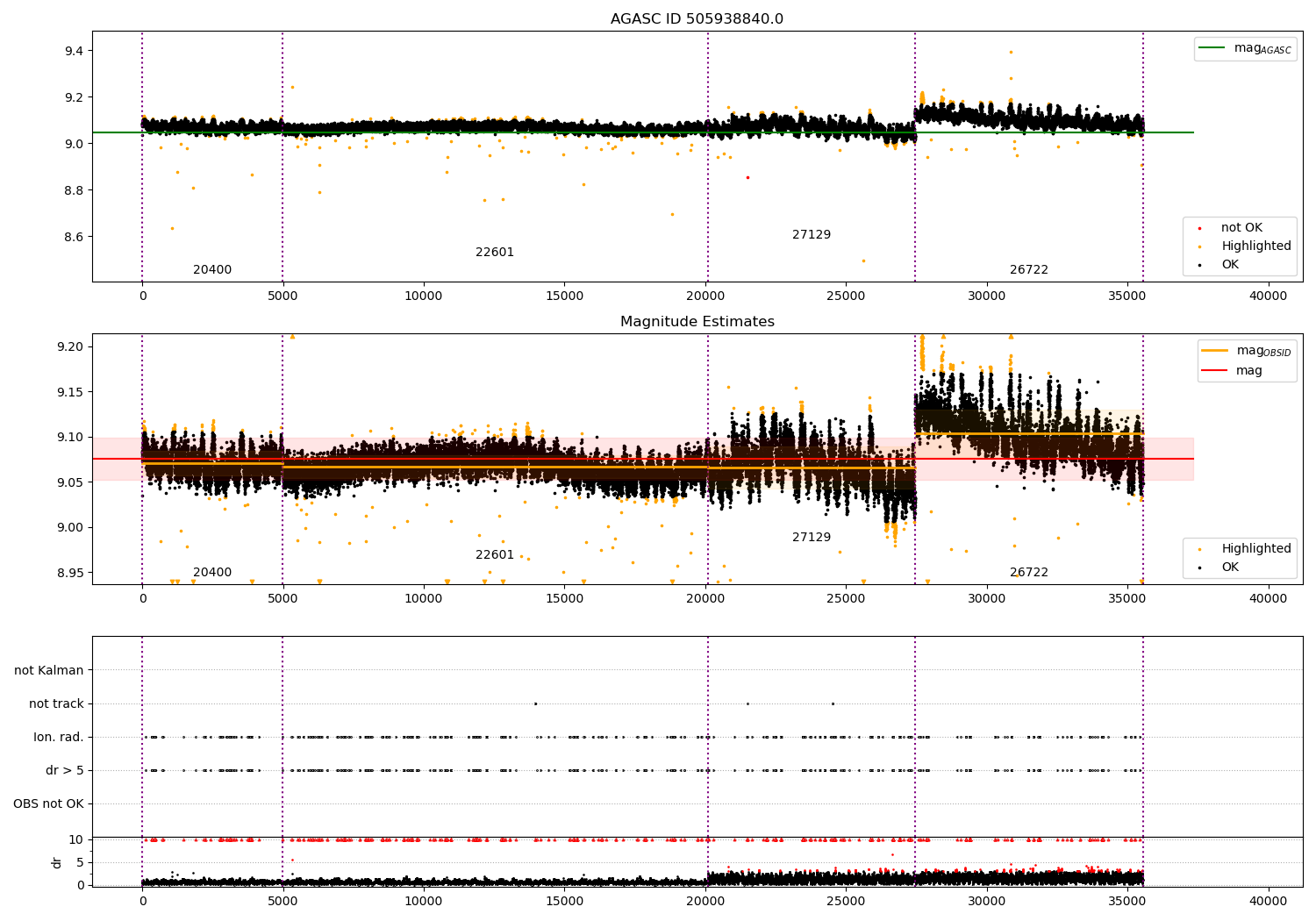Click obsid label 20400 in the middle plot
This screenshot has width=1316, height=921.
point(212,573)
